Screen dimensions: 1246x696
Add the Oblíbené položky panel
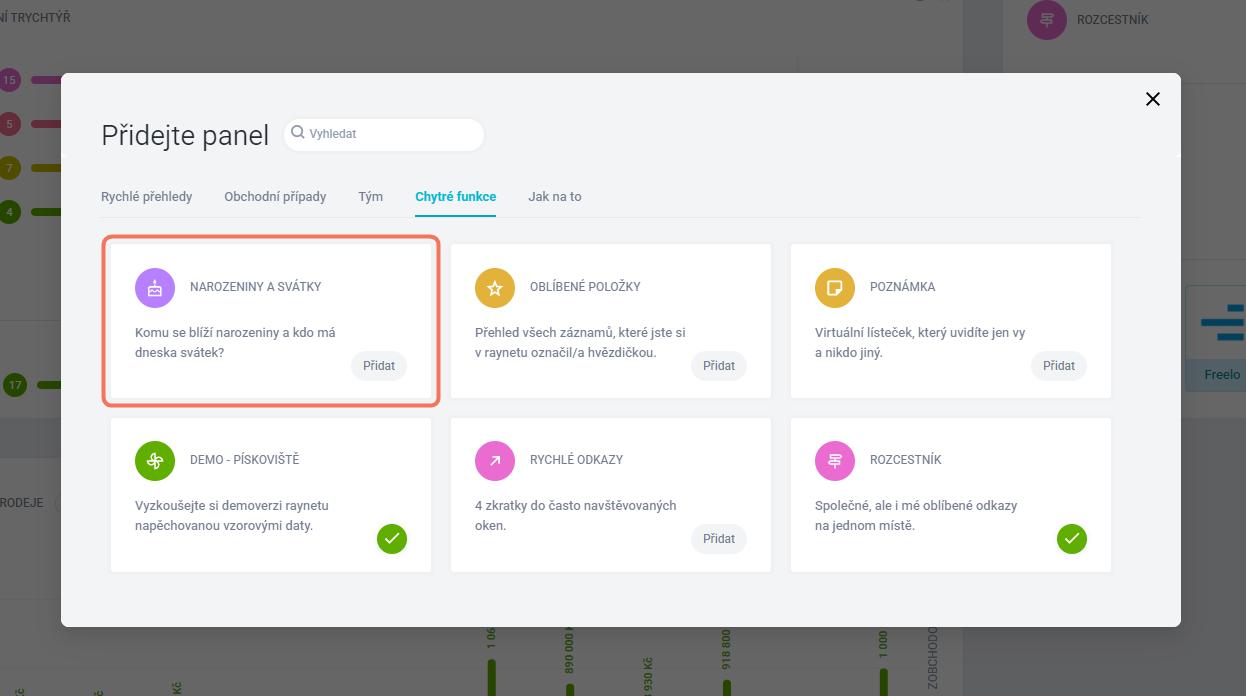click(719, 366)
